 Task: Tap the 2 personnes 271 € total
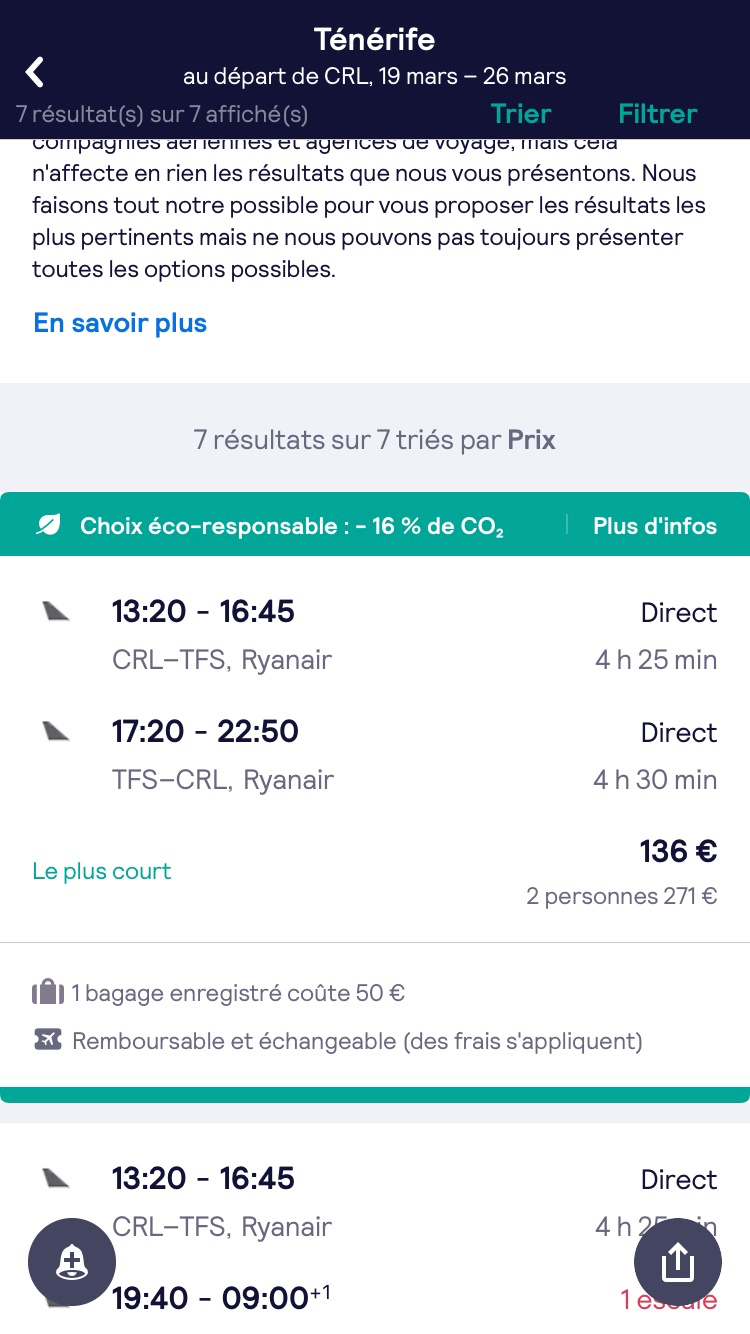pos(621,896)
